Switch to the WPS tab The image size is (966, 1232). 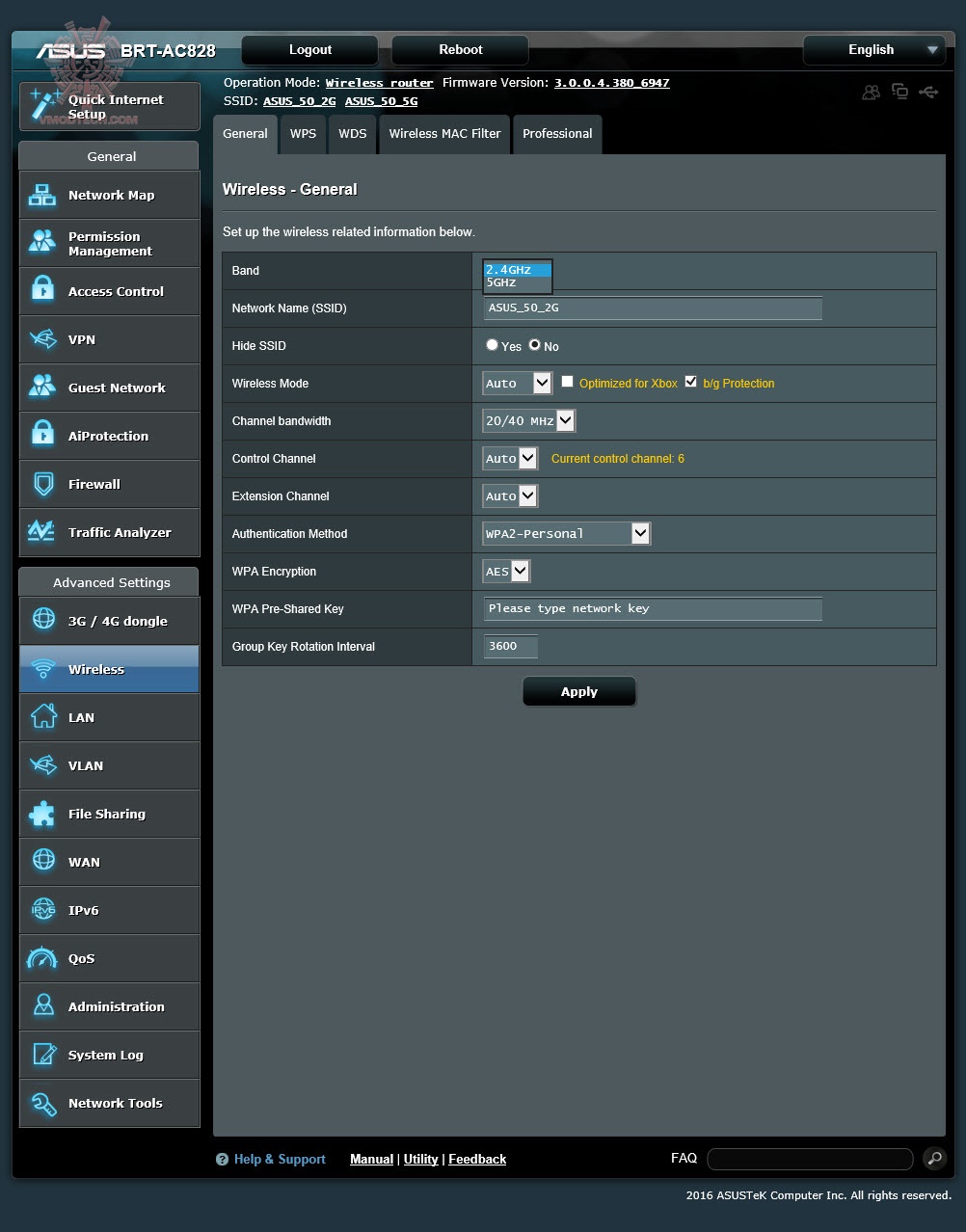(x=303, y=134)
